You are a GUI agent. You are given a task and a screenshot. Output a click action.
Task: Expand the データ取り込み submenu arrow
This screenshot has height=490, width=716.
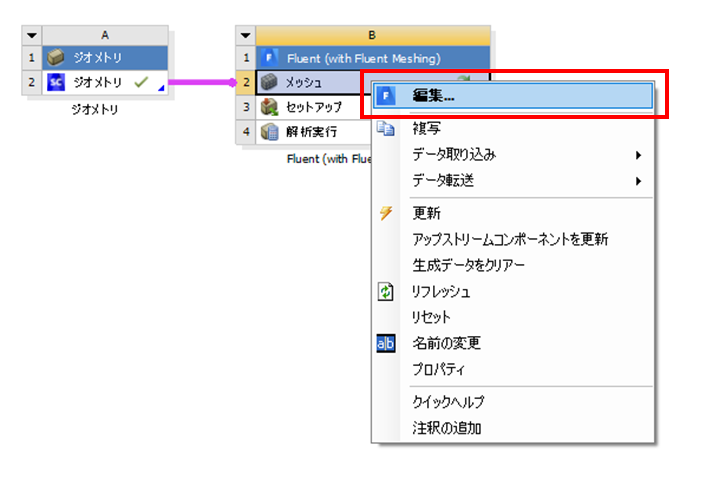click(x=639, y=155)
